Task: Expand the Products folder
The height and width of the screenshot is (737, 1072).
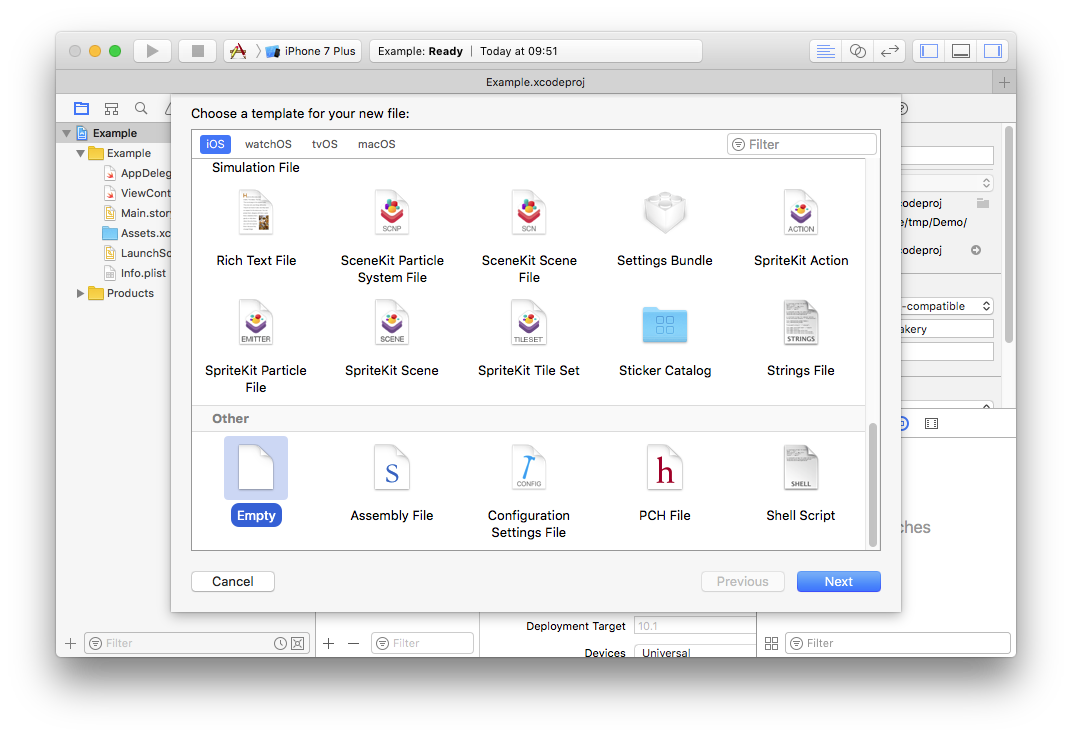Action: pos(81,293)
